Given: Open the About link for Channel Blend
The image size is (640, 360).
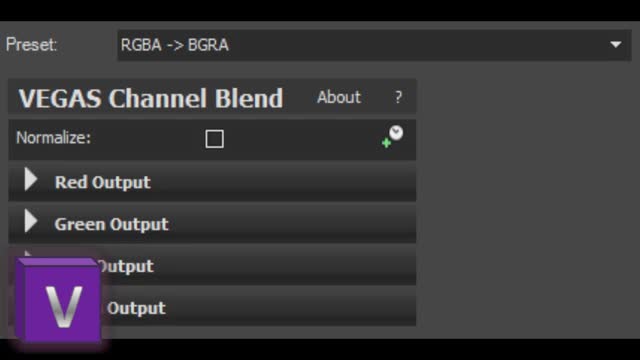Looking at the screenshot, I should [x=339, y=98].
